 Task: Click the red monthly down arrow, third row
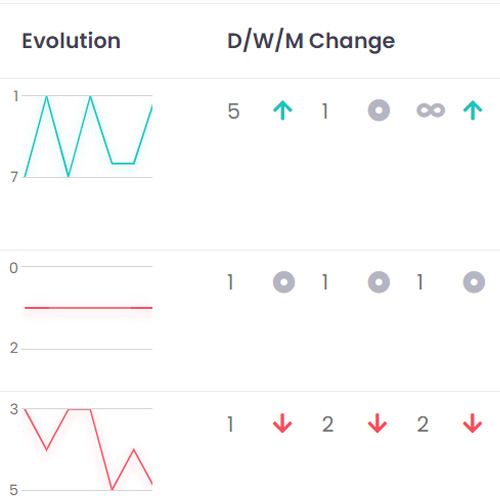(473, 423)
